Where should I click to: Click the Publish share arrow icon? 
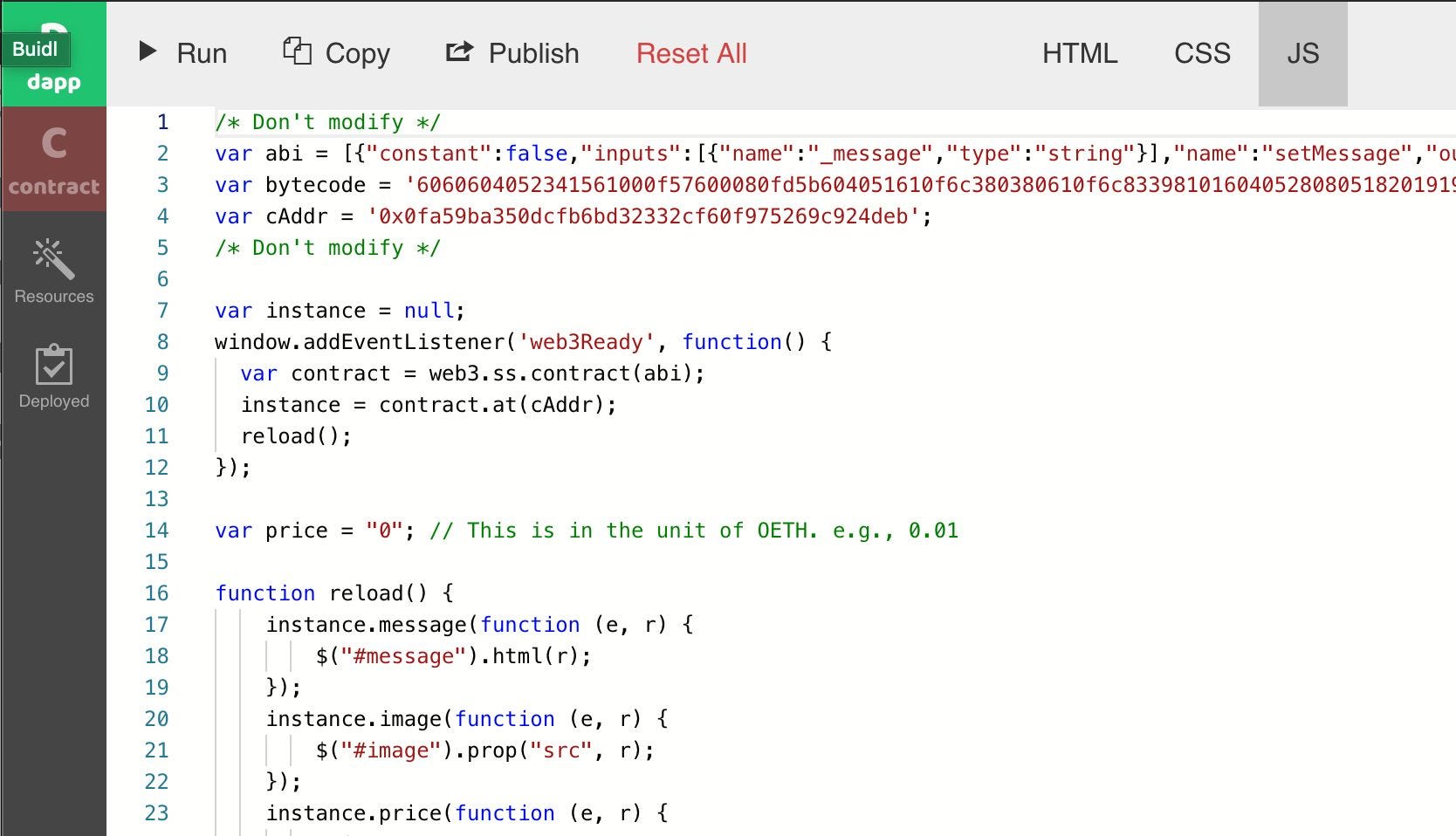point(459,51)
